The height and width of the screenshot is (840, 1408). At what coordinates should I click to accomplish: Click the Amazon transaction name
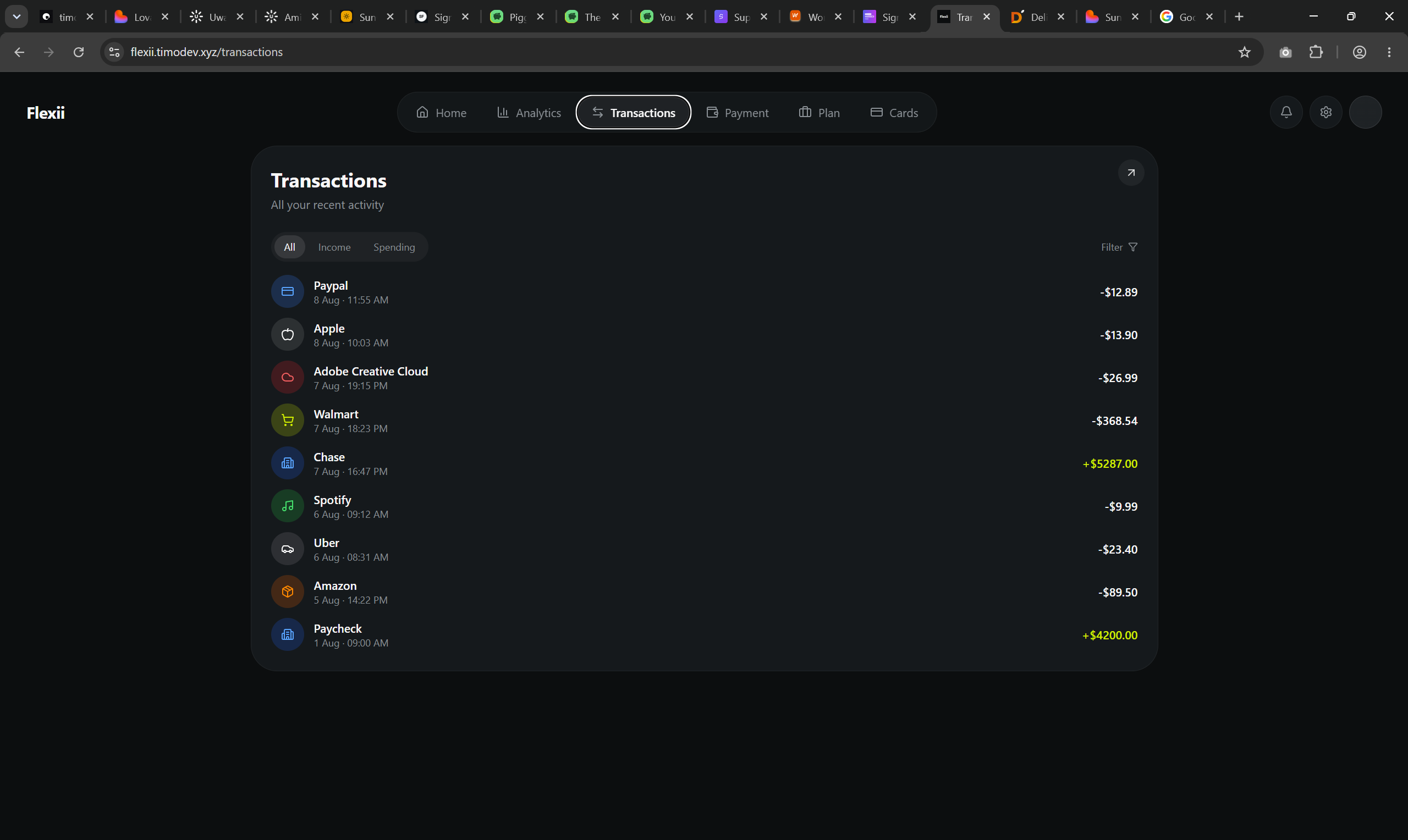[335, 586]
